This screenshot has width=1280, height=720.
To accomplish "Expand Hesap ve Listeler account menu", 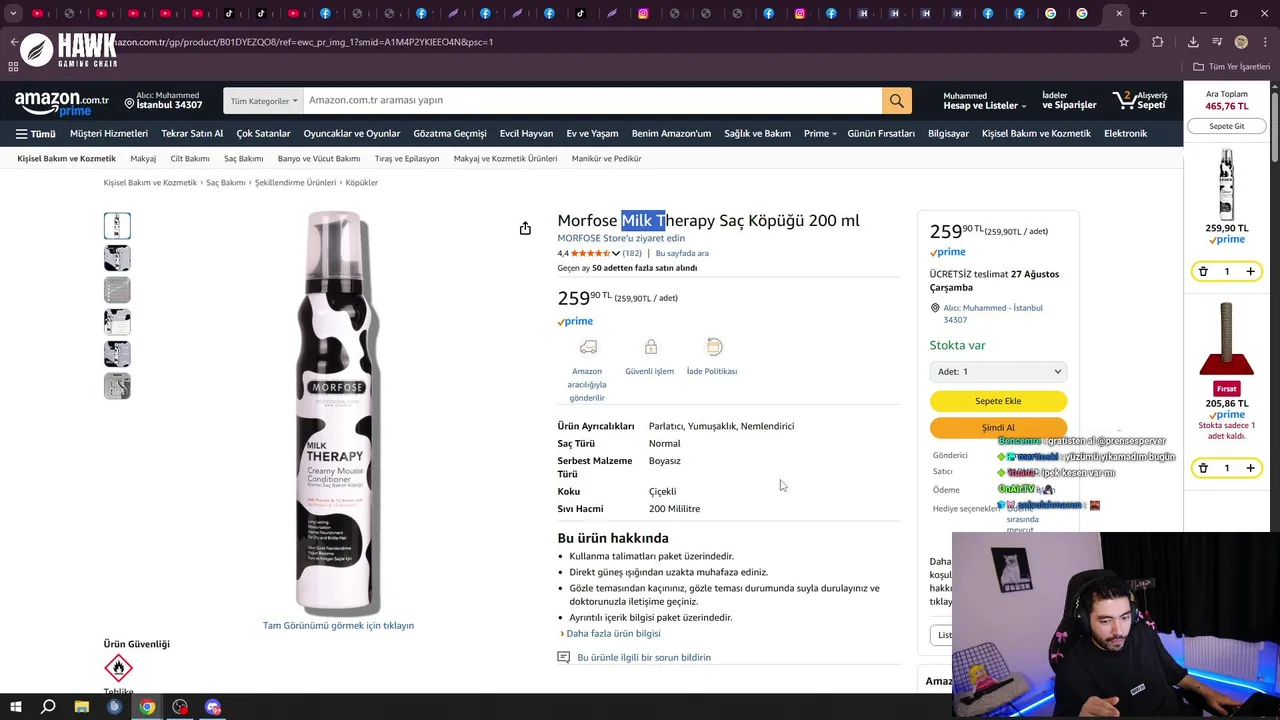I will coord(984,100).
